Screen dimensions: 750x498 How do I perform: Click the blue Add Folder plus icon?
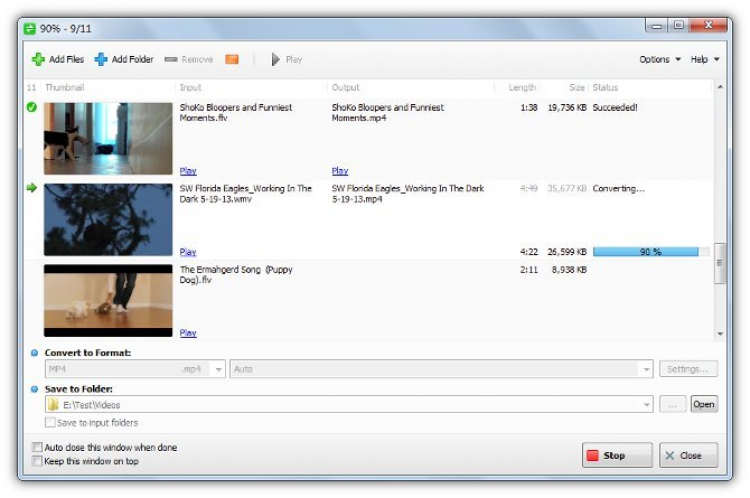[101, 59]
